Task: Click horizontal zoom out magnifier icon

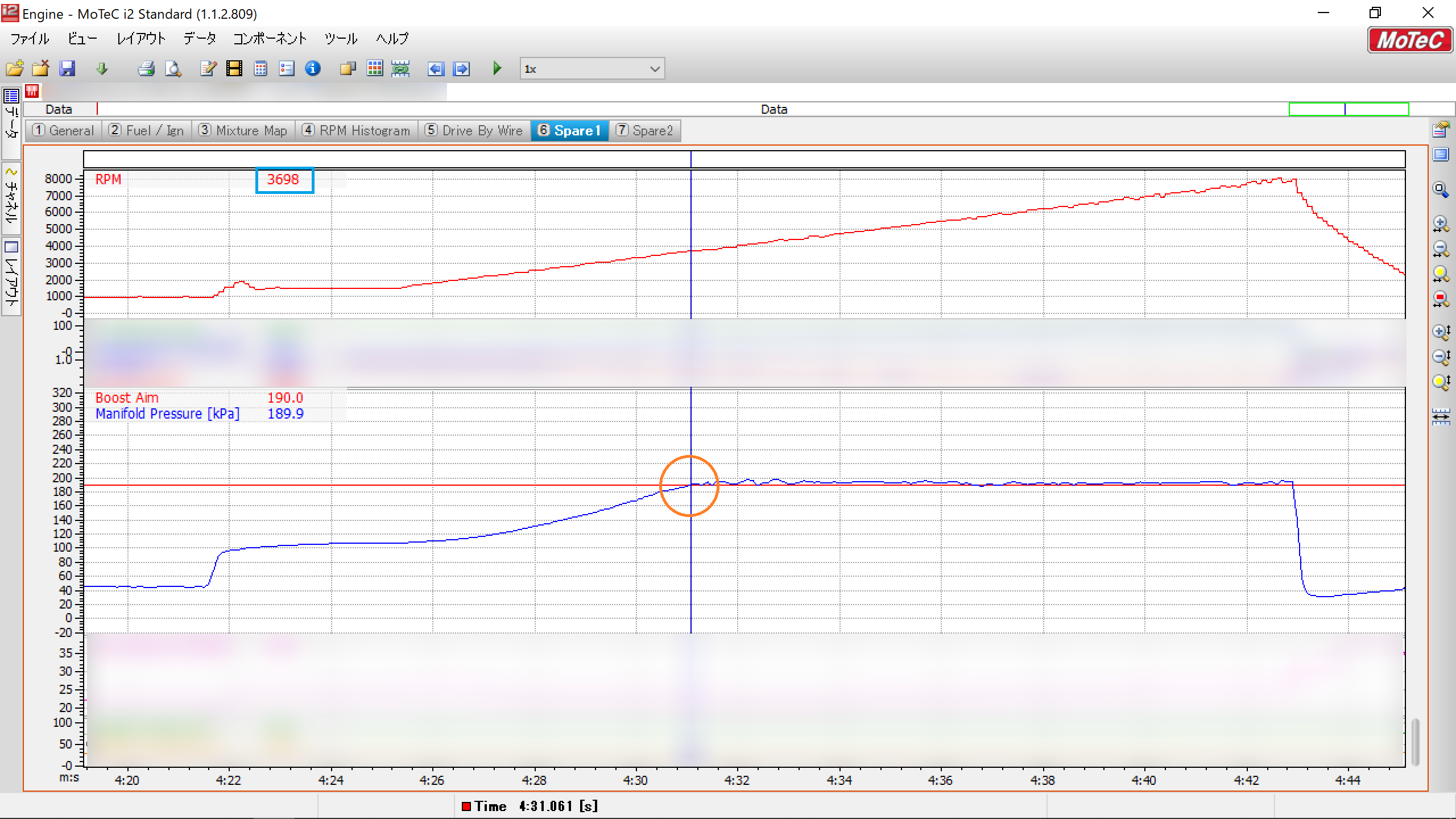Action: (1440, 249)
